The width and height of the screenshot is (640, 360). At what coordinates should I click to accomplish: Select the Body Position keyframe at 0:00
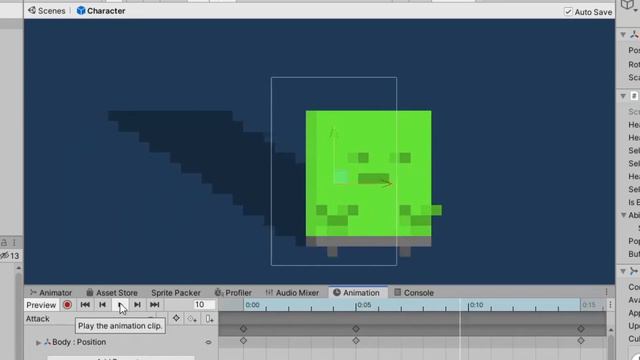click(x=243, y=340)
